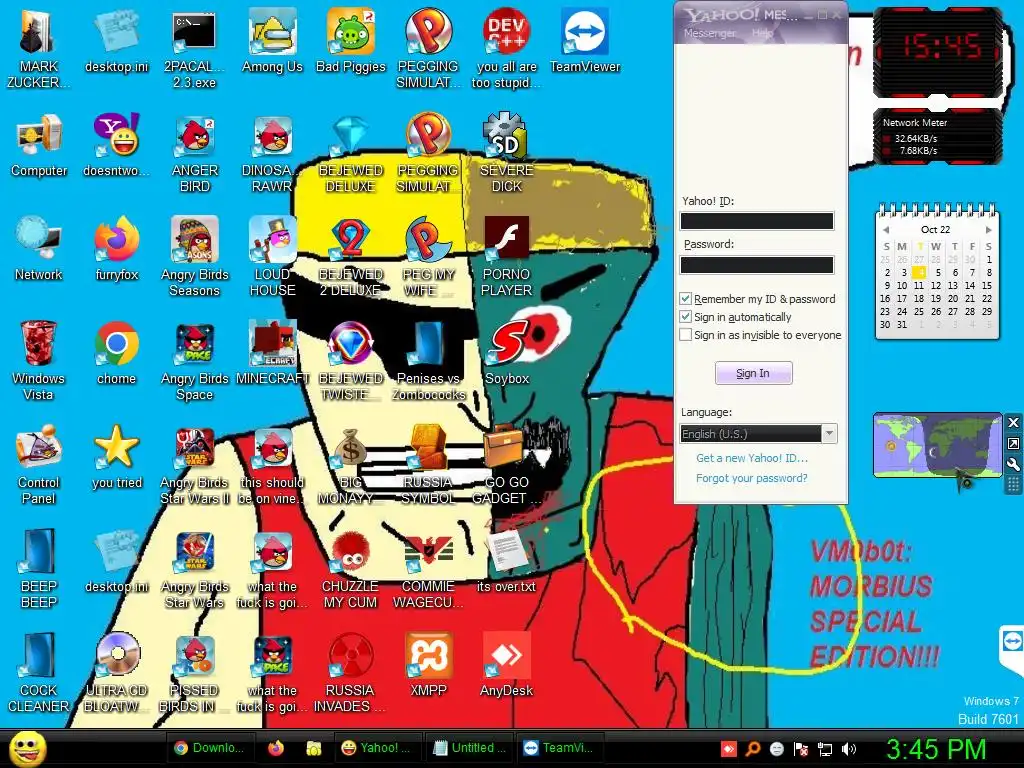The height and width of the screenshot is (768, 1024).
Task: Close the world clock map gadget
Action: 1014,423
